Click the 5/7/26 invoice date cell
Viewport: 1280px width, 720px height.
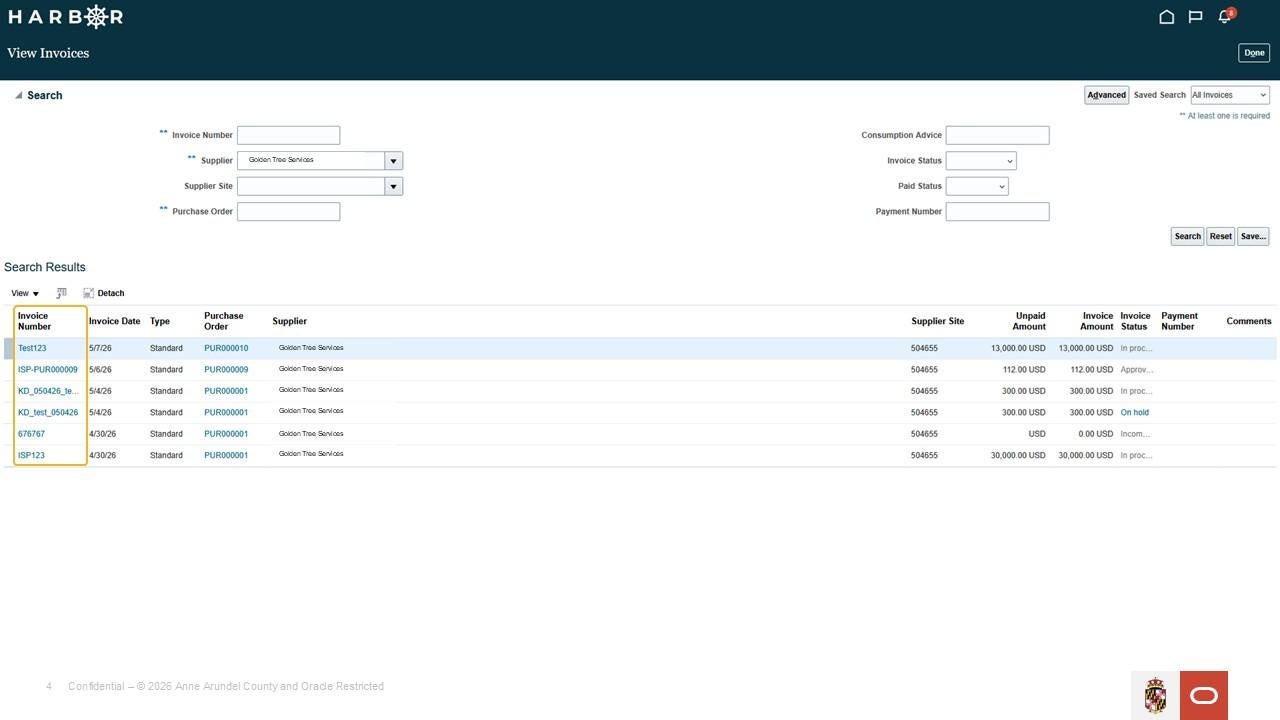100,348
